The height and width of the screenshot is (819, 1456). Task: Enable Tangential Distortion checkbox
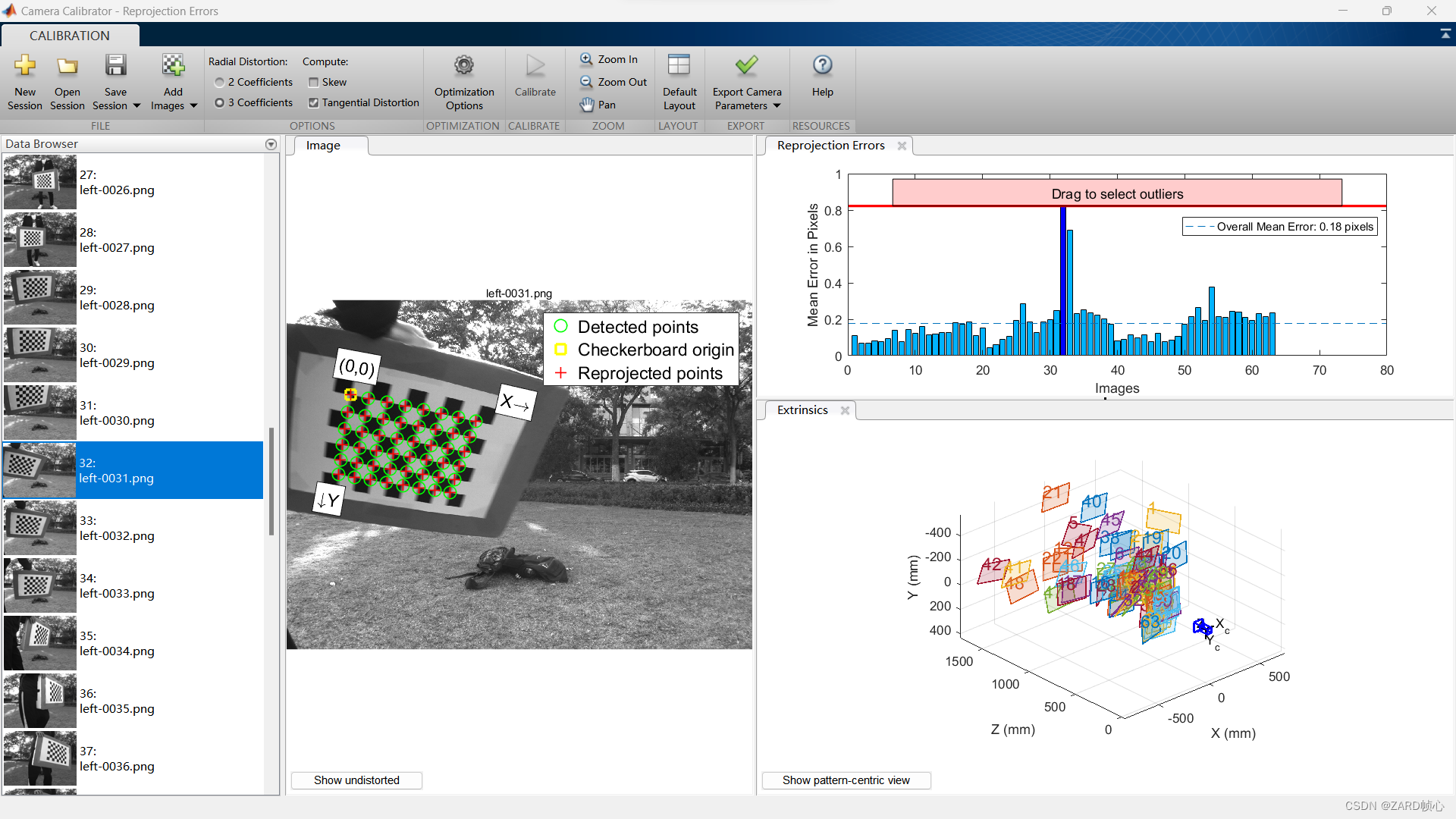315,102
